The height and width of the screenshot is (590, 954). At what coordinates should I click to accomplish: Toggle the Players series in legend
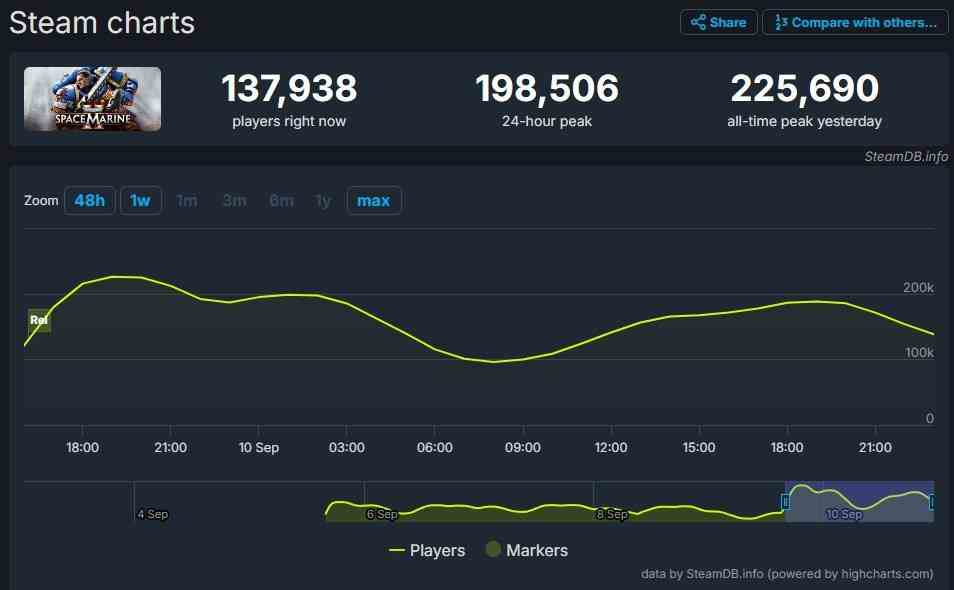[x=427, y=550]
